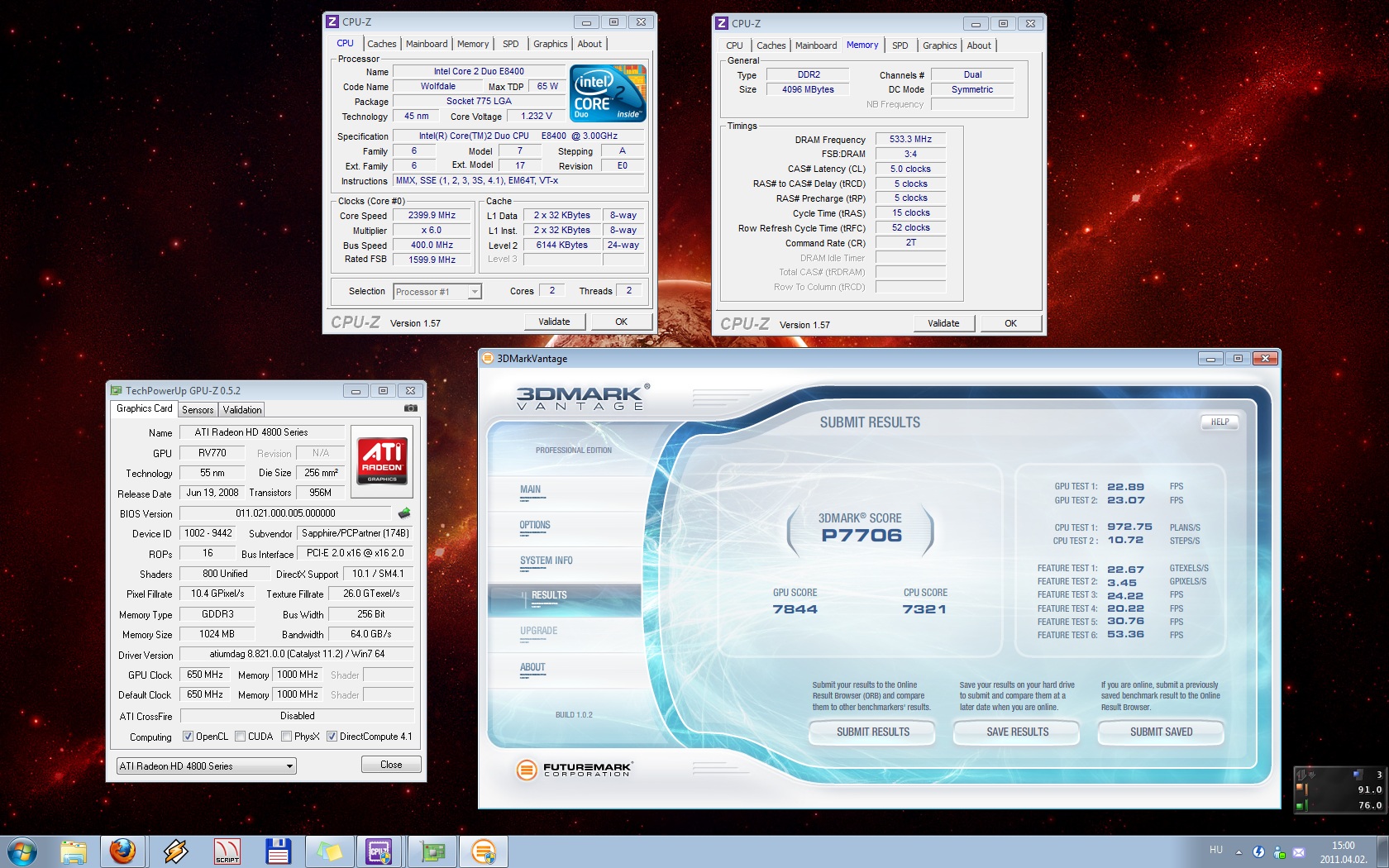Click the GPU-Z camera screenshot icon
The image size is (1389, 868).
(410, 408)
